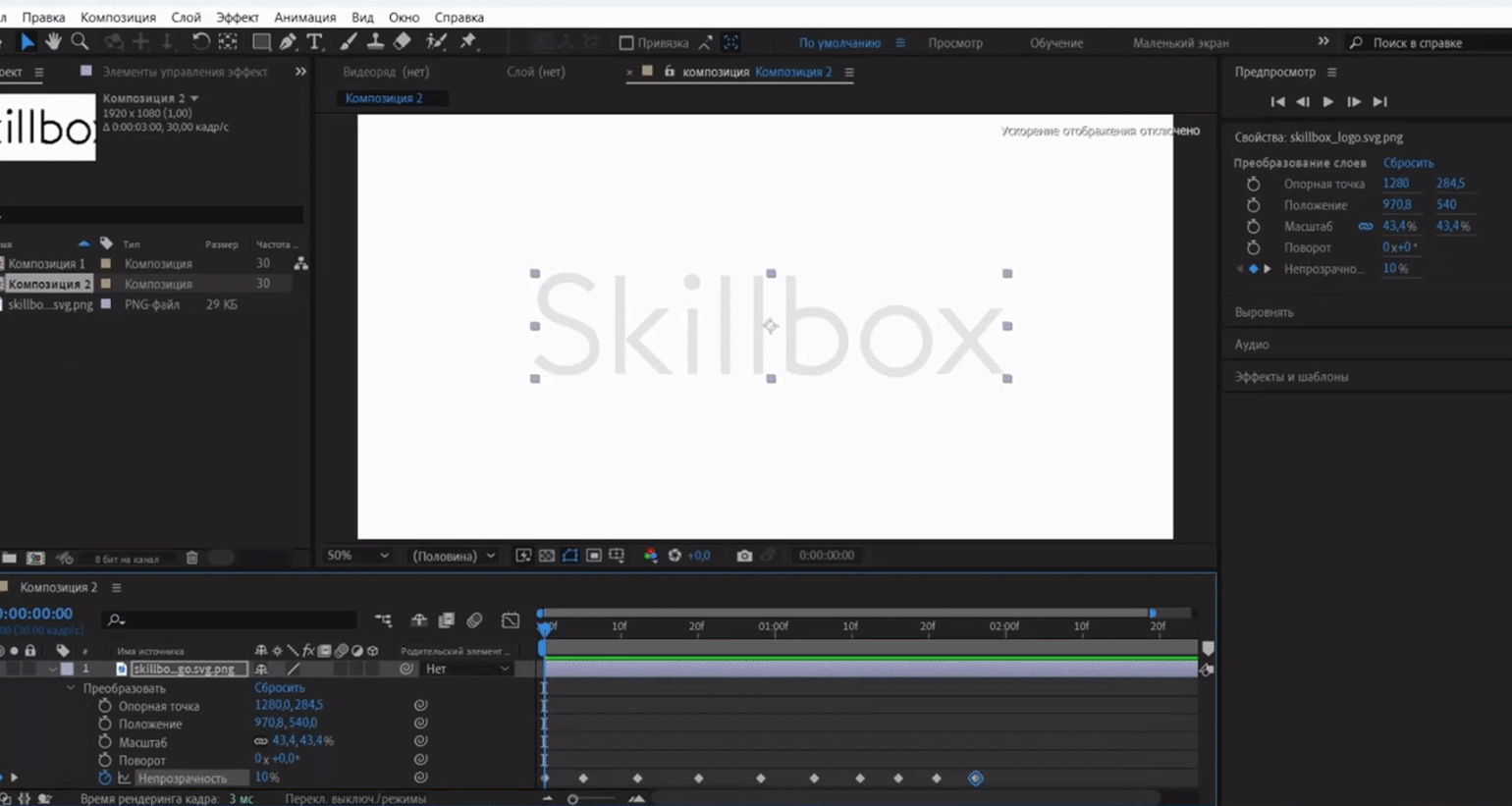Select the Brush tool

point(349,41)
